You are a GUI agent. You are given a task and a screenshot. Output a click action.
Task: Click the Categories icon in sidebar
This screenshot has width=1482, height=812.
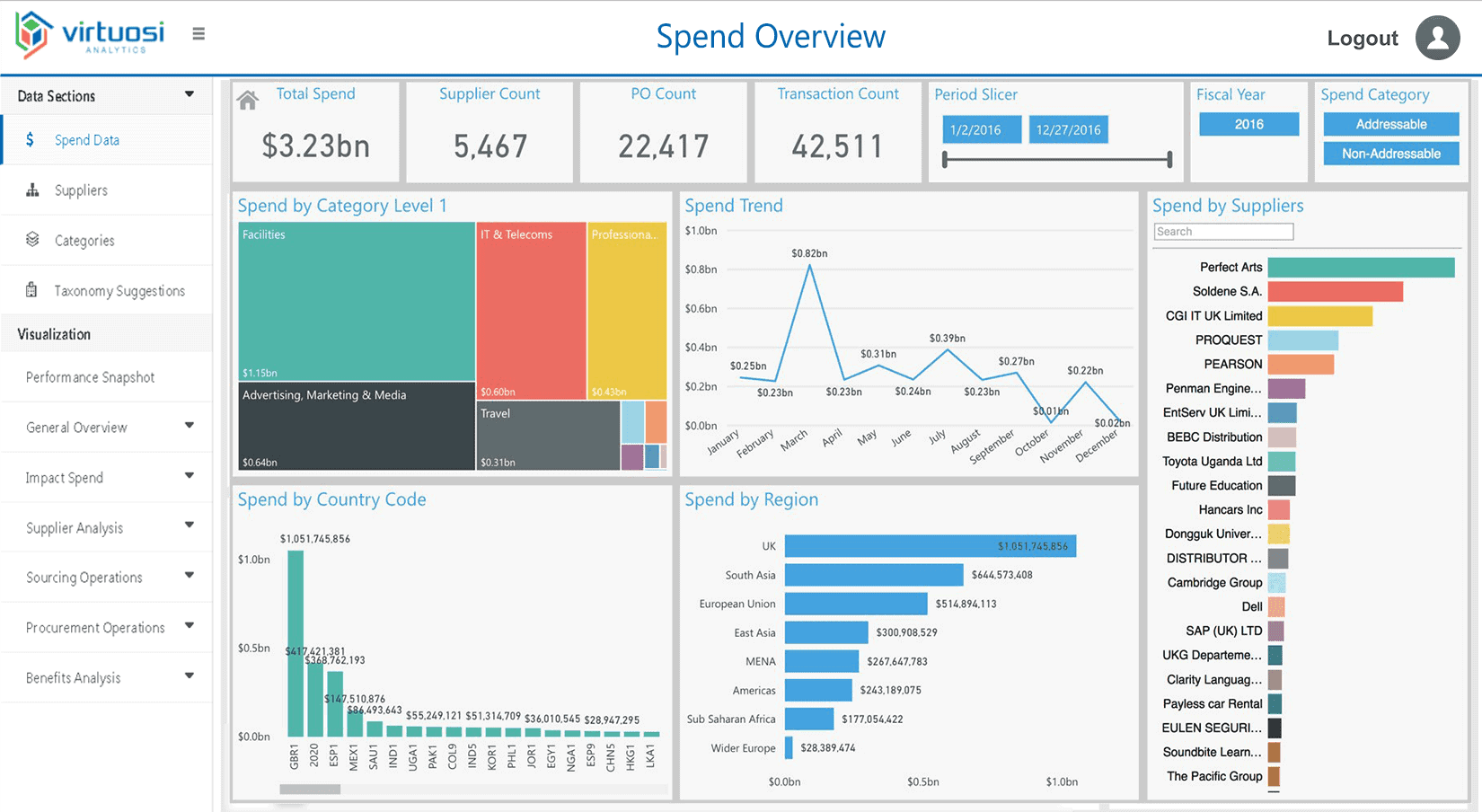[32, 240]
